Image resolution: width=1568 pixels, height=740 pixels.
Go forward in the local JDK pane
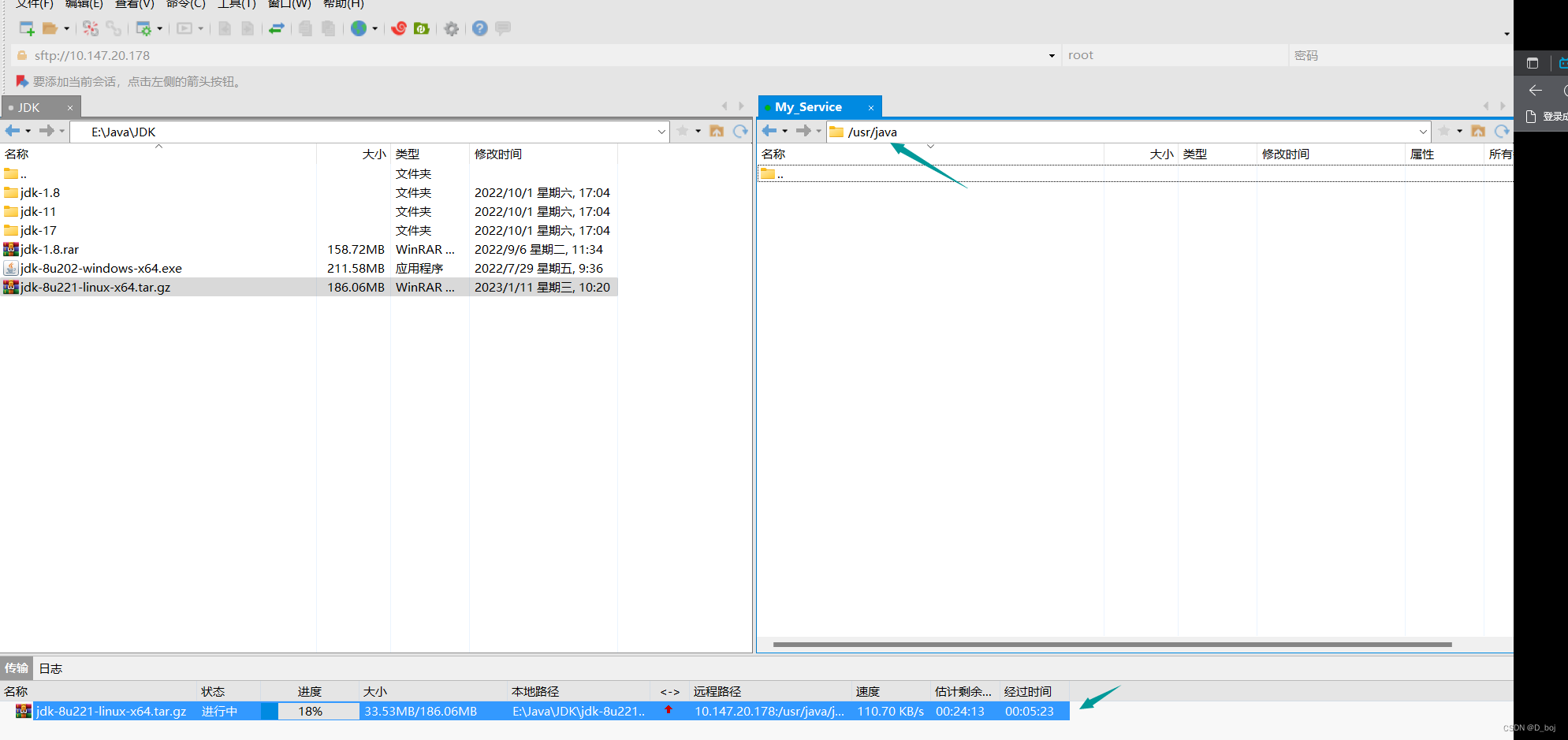tap(47, 131)
